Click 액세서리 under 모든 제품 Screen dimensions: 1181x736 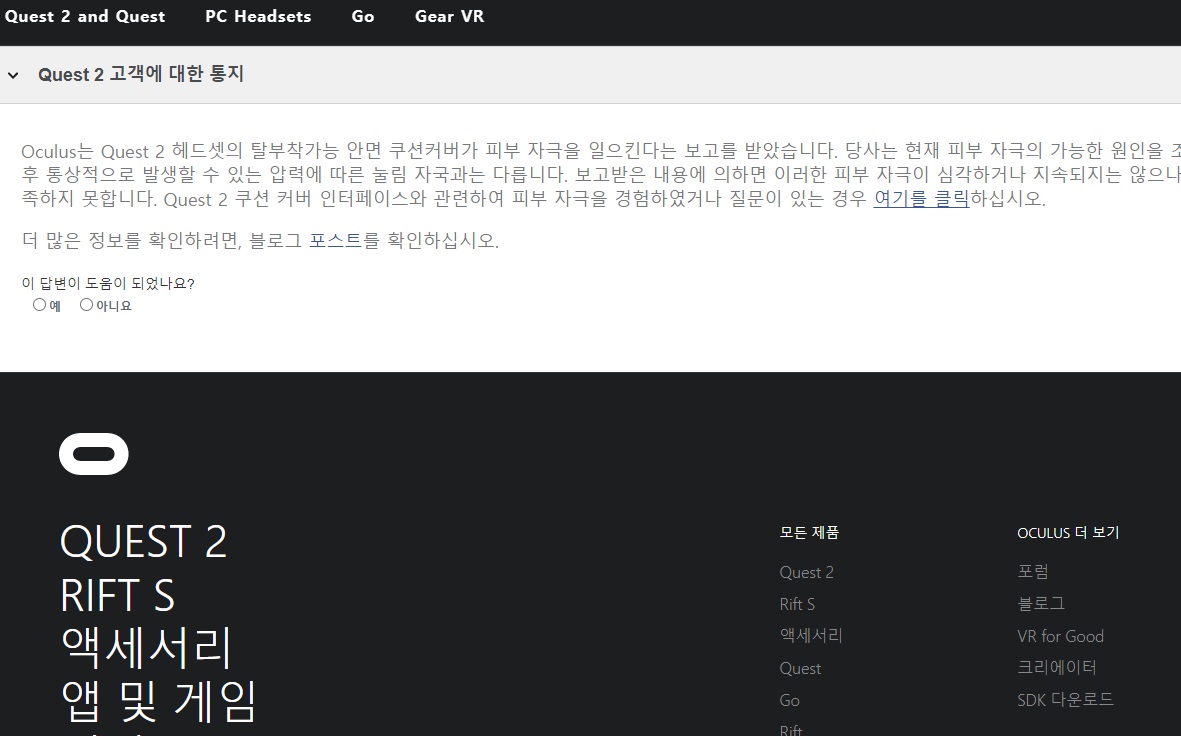pos(811,636)
